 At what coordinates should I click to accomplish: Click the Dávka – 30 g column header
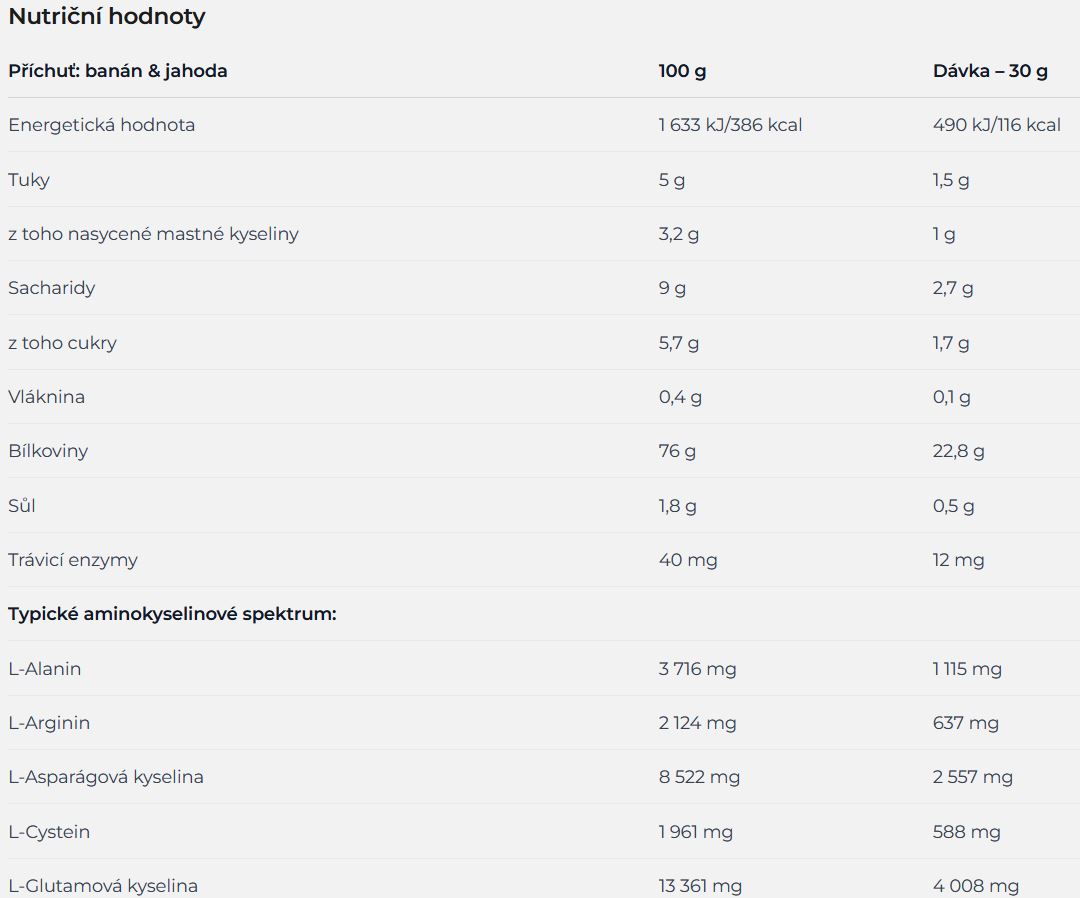[x=990, y=71]
